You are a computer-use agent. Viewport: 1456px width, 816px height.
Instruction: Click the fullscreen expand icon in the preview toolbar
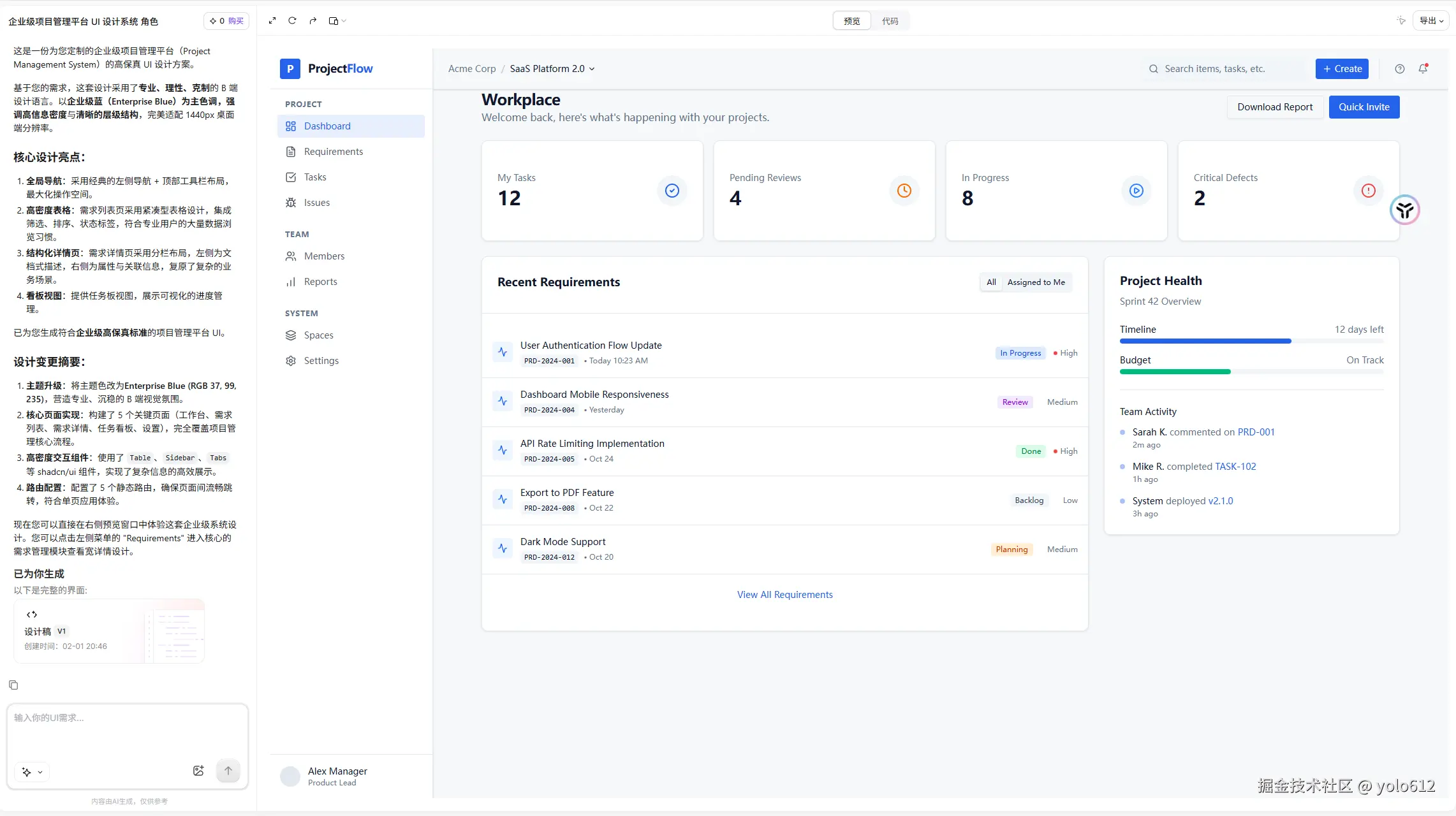point(272,20)
